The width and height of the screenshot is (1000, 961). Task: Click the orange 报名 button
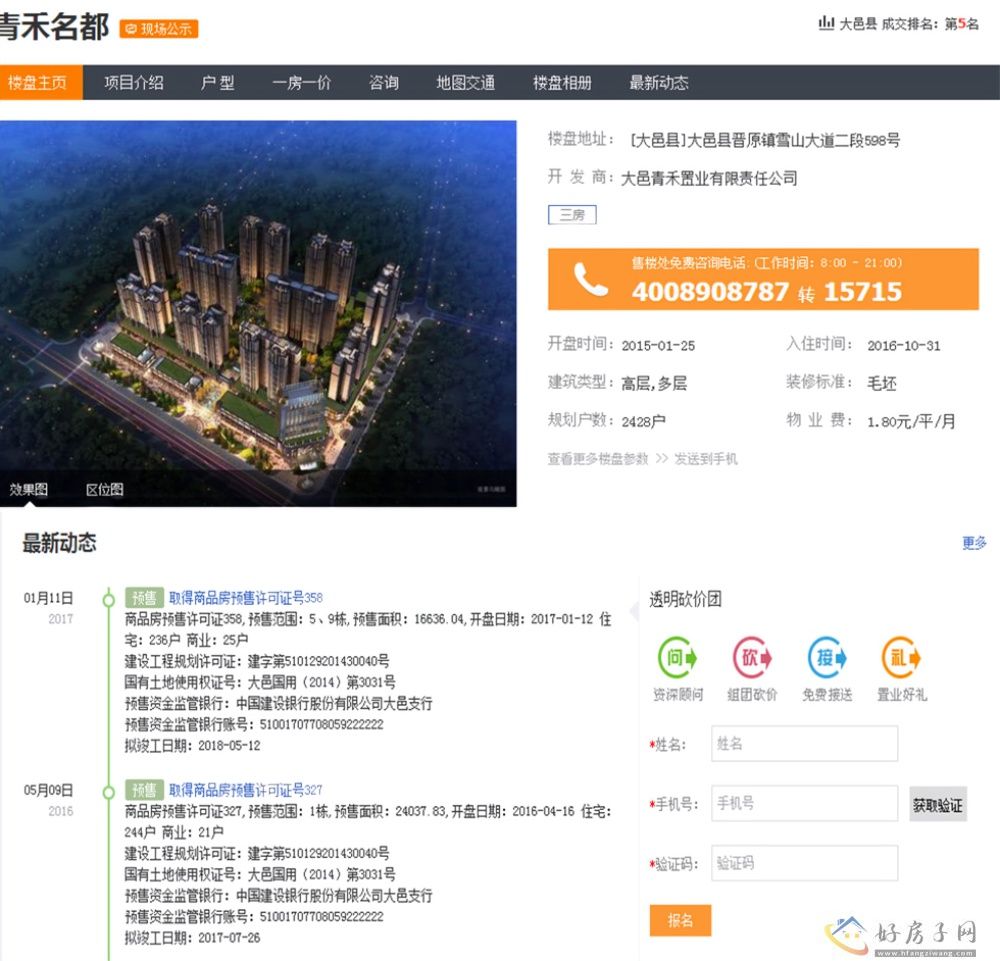[680, 920]
